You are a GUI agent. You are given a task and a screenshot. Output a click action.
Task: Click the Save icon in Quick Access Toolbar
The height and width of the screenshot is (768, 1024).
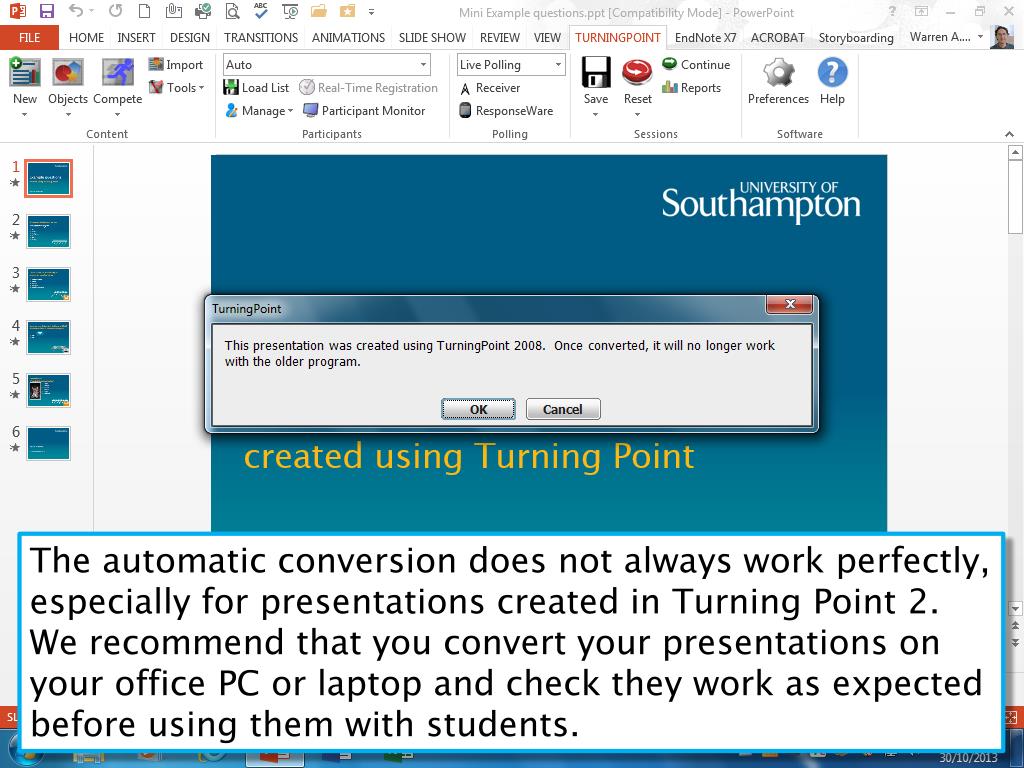tap(46, 11)
